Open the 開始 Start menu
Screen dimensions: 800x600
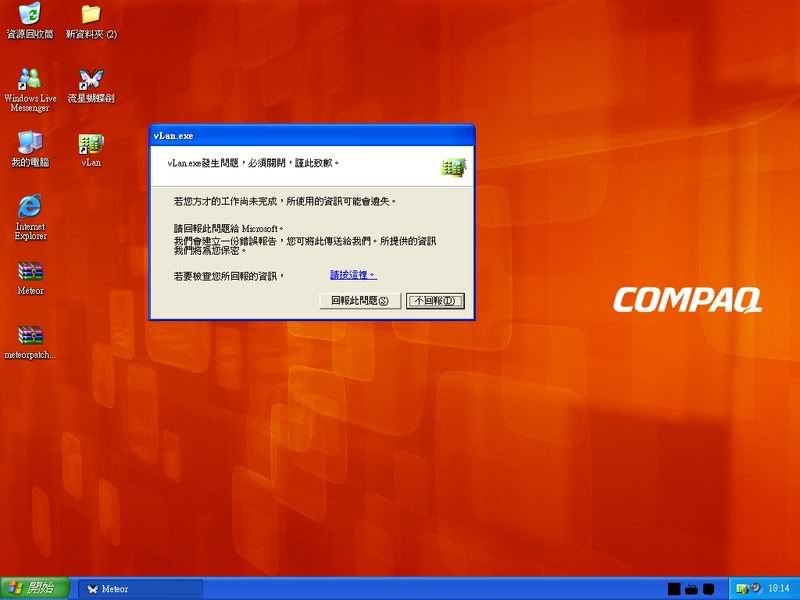[x=35, y=588]
